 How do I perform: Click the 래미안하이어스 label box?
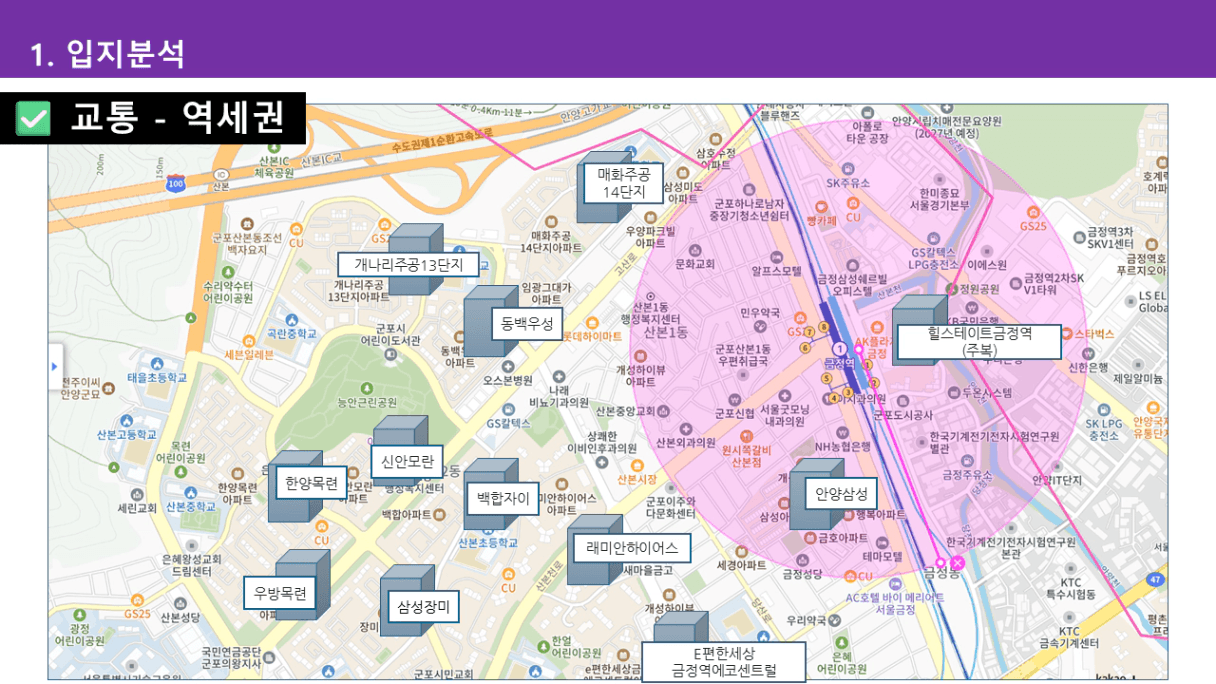tap(631, 548)
